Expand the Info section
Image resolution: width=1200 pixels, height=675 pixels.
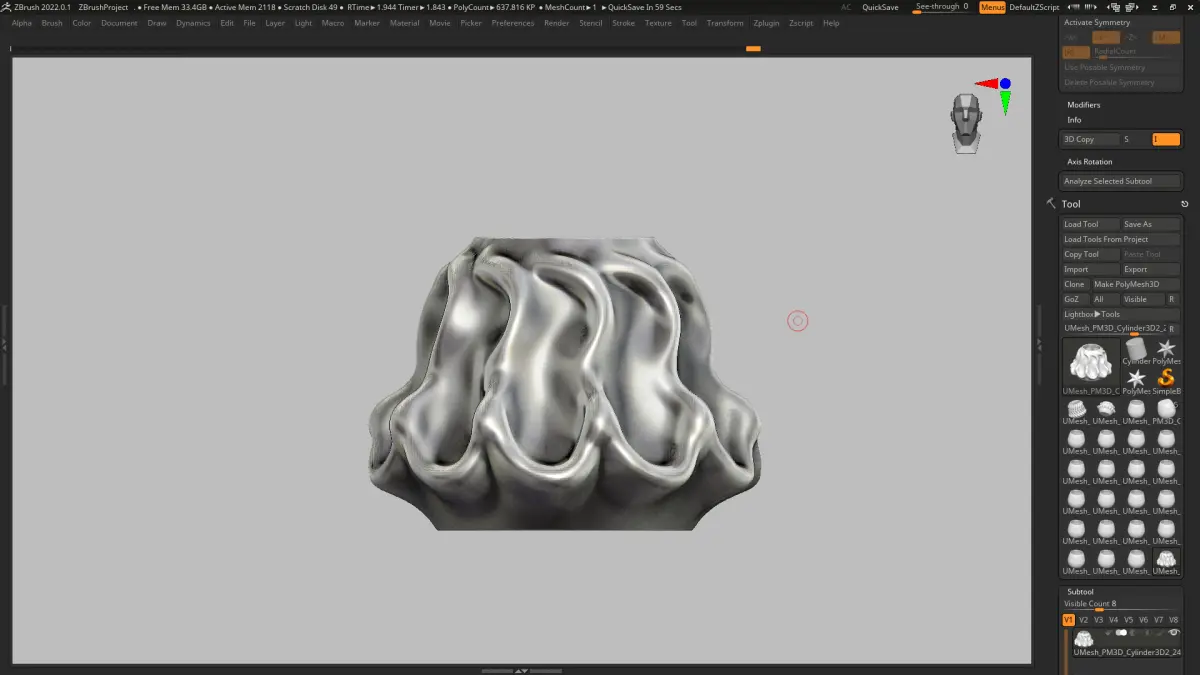[x=1074, y=120]
